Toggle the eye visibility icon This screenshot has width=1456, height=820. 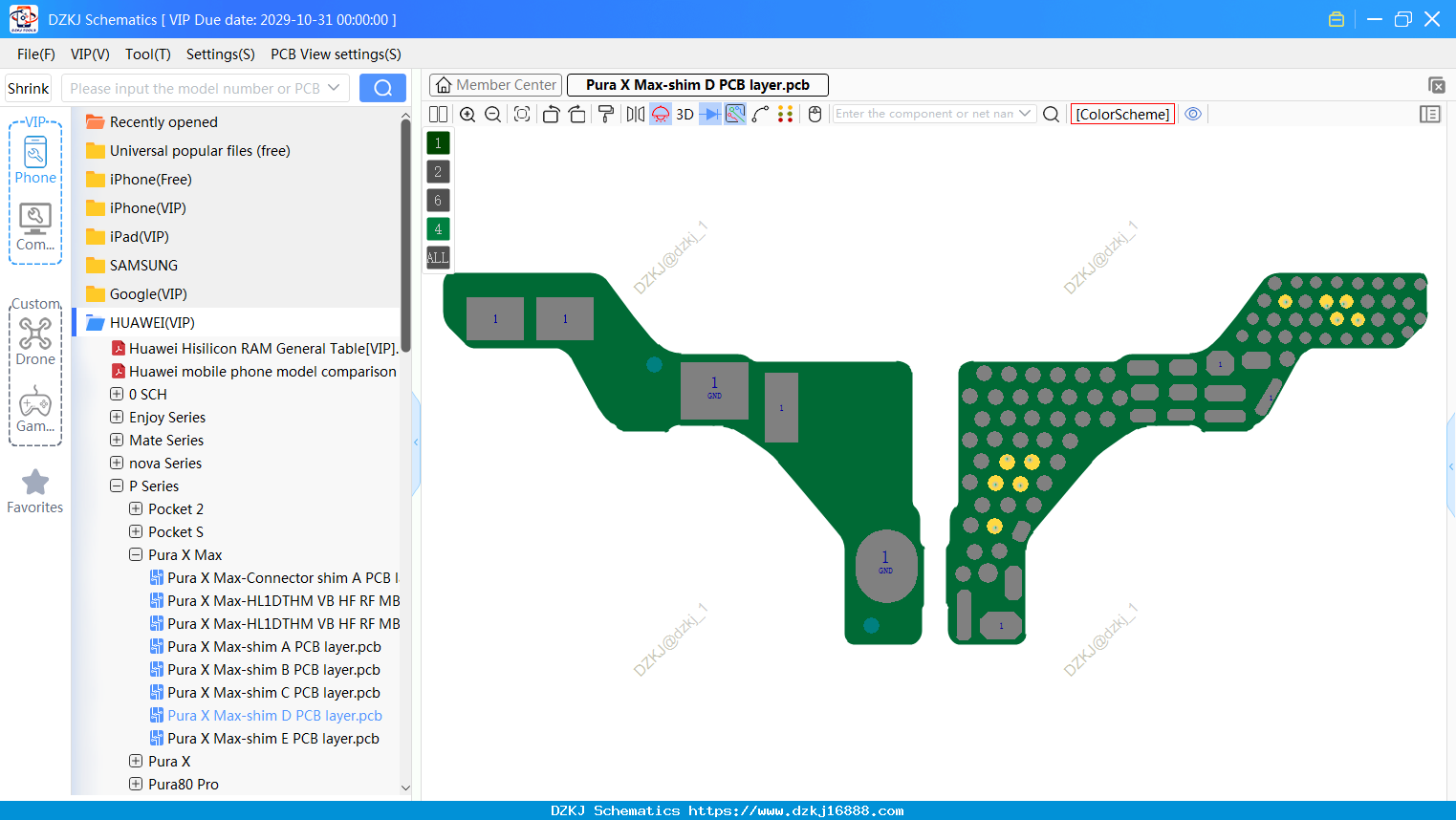point(1193,114)
